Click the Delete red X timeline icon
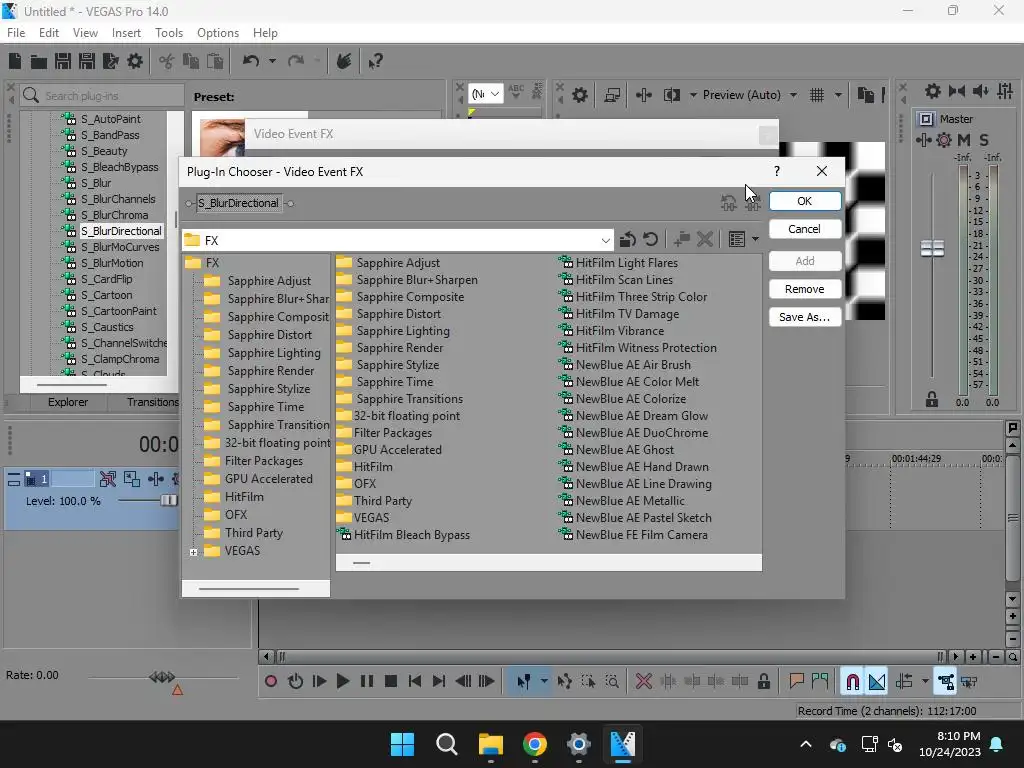1024x768 pixels. coord(644,682)
